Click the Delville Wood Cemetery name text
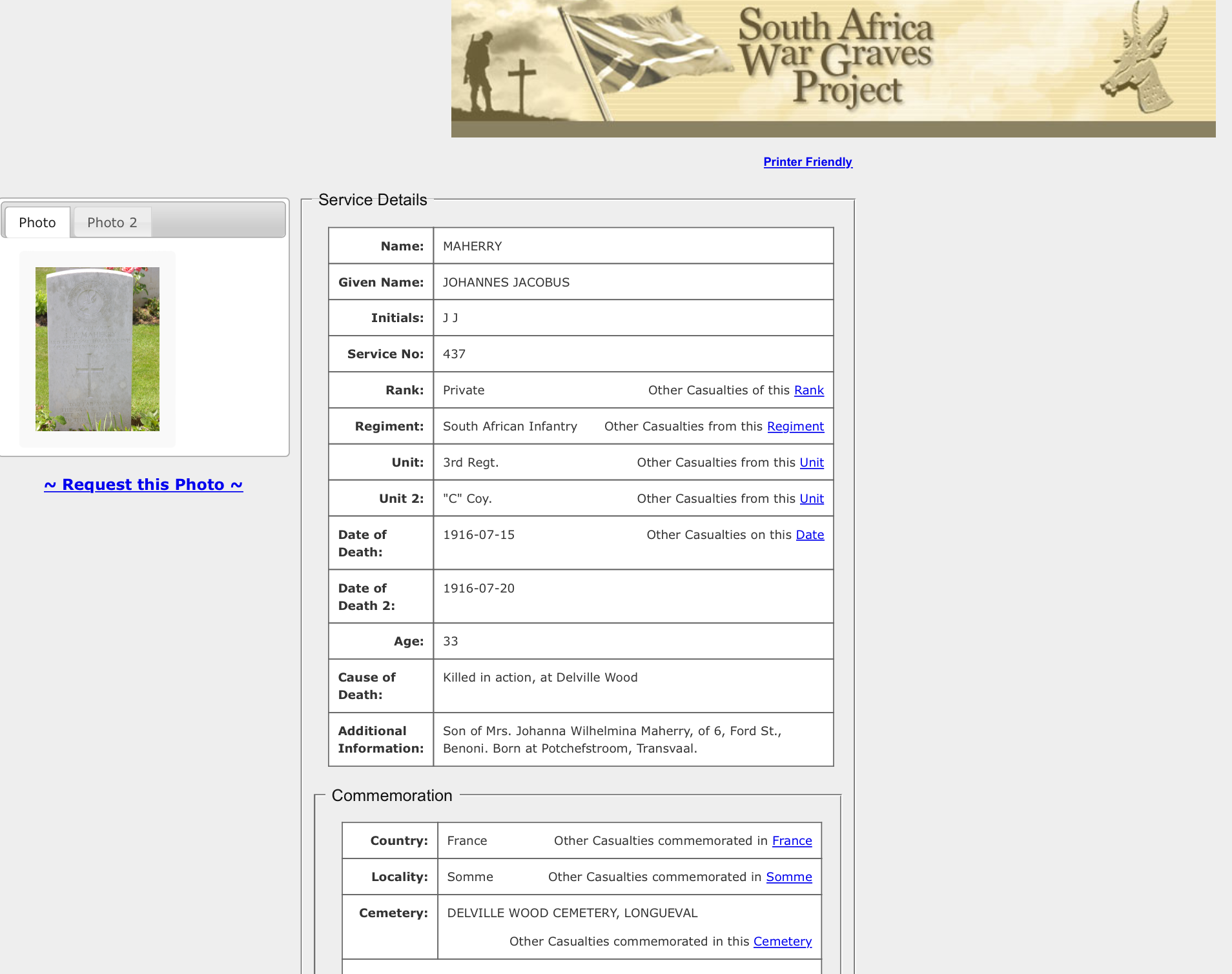Image resolution: width=1232 pixels, height=974 pixels. click(x=572, y=913)
